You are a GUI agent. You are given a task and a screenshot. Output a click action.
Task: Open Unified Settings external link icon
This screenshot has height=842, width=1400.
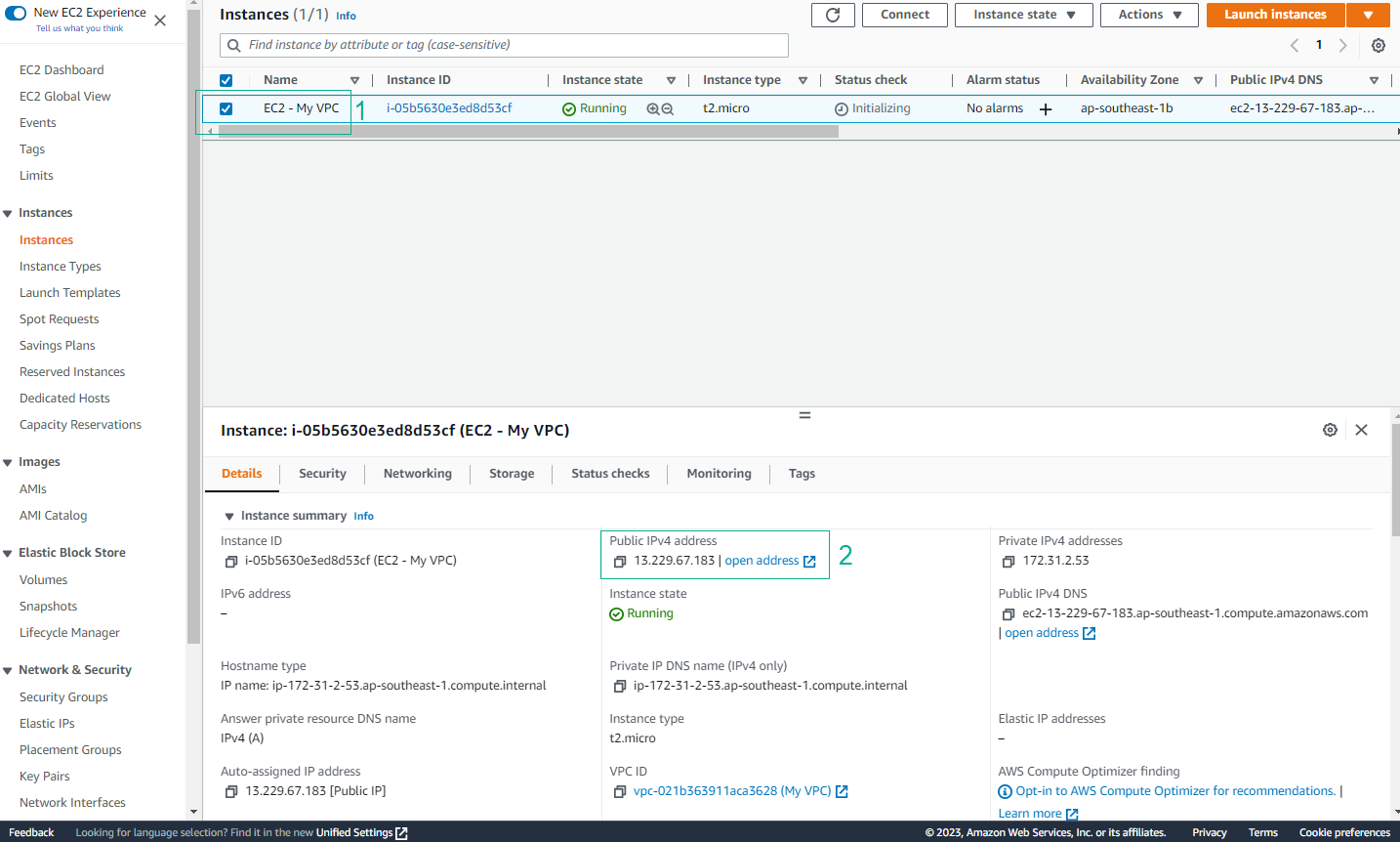click(x=401, y=833)
